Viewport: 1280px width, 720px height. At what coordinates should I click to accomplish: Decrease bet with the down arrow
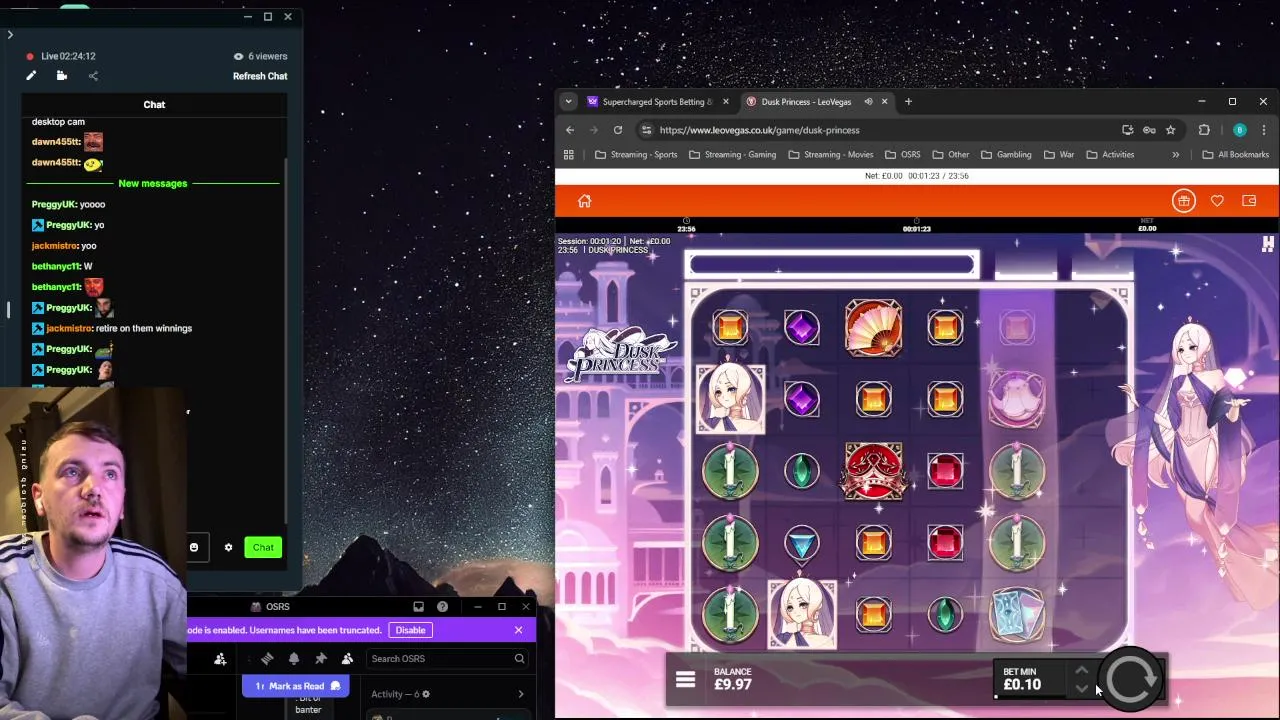[x=1081, y=688]
